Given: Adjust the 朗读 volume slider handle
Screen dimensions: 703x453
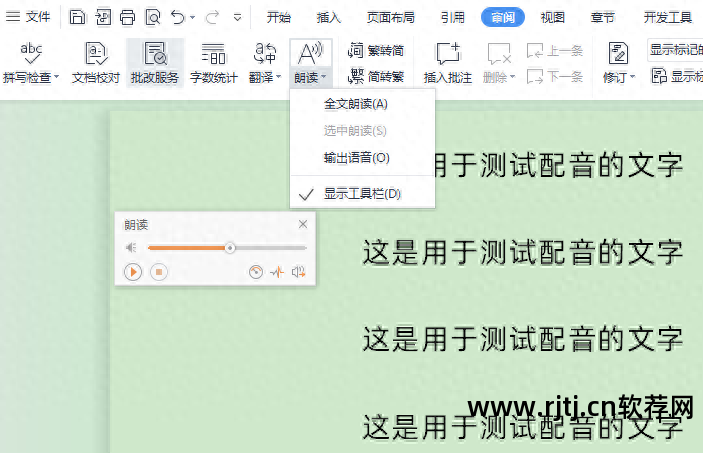Looking at the screenshot, I should [230, 248].
